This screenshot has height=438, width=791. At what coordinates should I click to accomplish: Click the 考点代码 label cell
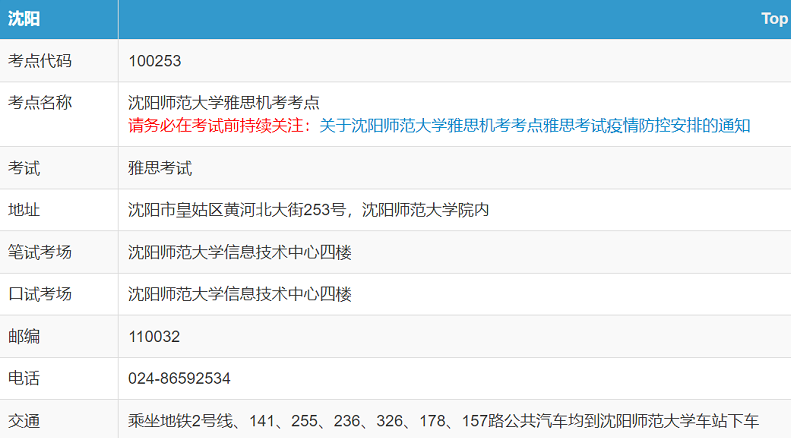pyautogui.click(x=40, y=61)
